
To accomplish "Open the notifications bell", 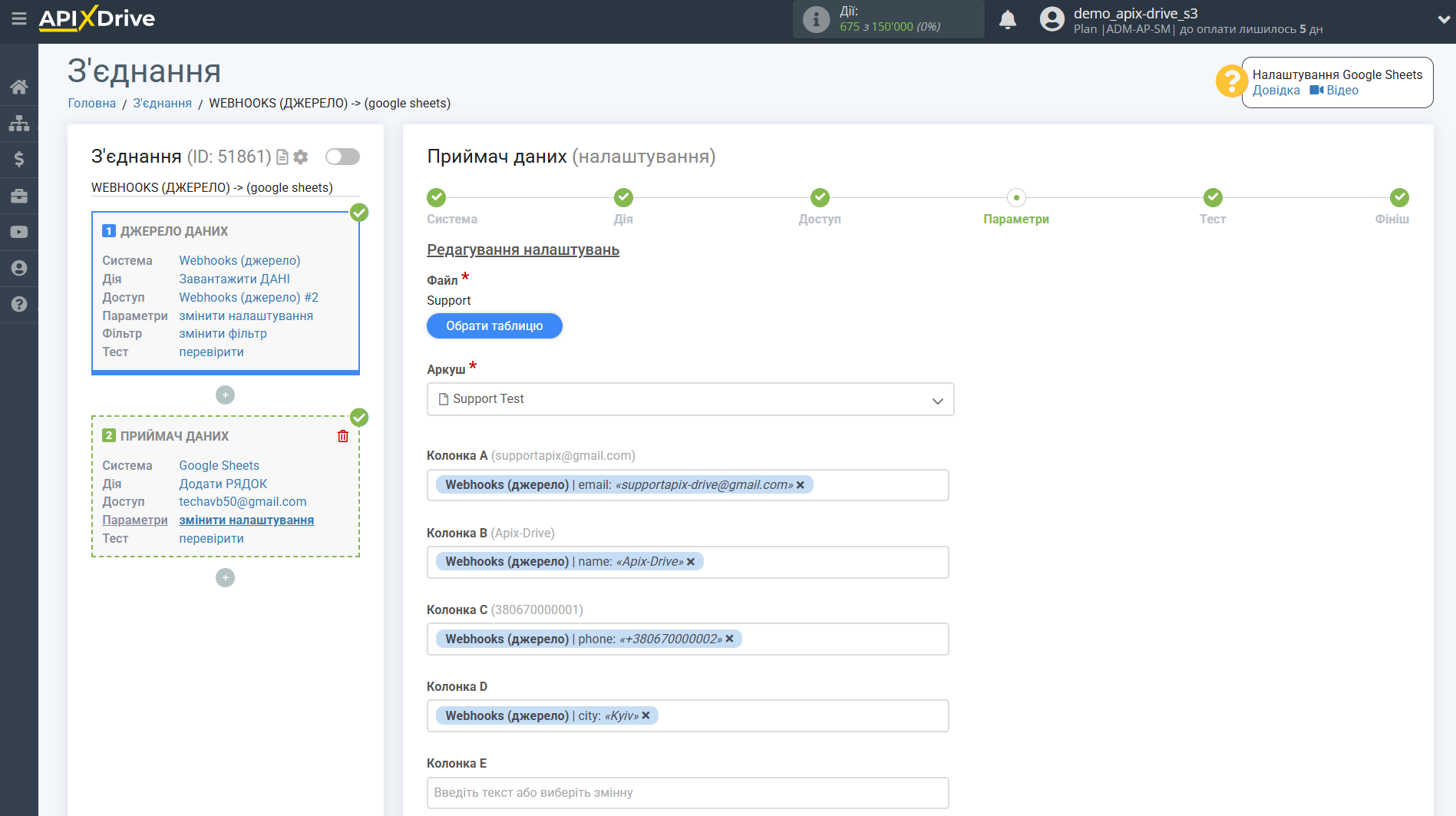I will click(x=1008, y=19).
